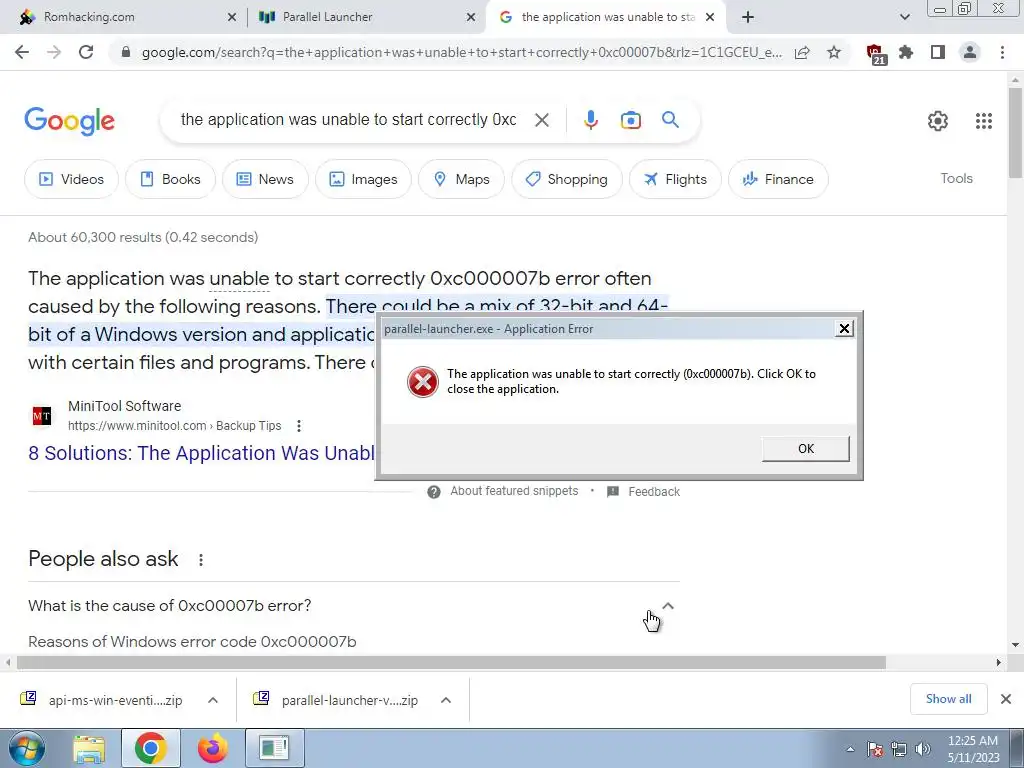Go back to the previous page
This screenshot has width=1024, height=768.
[x=22, y=52]
